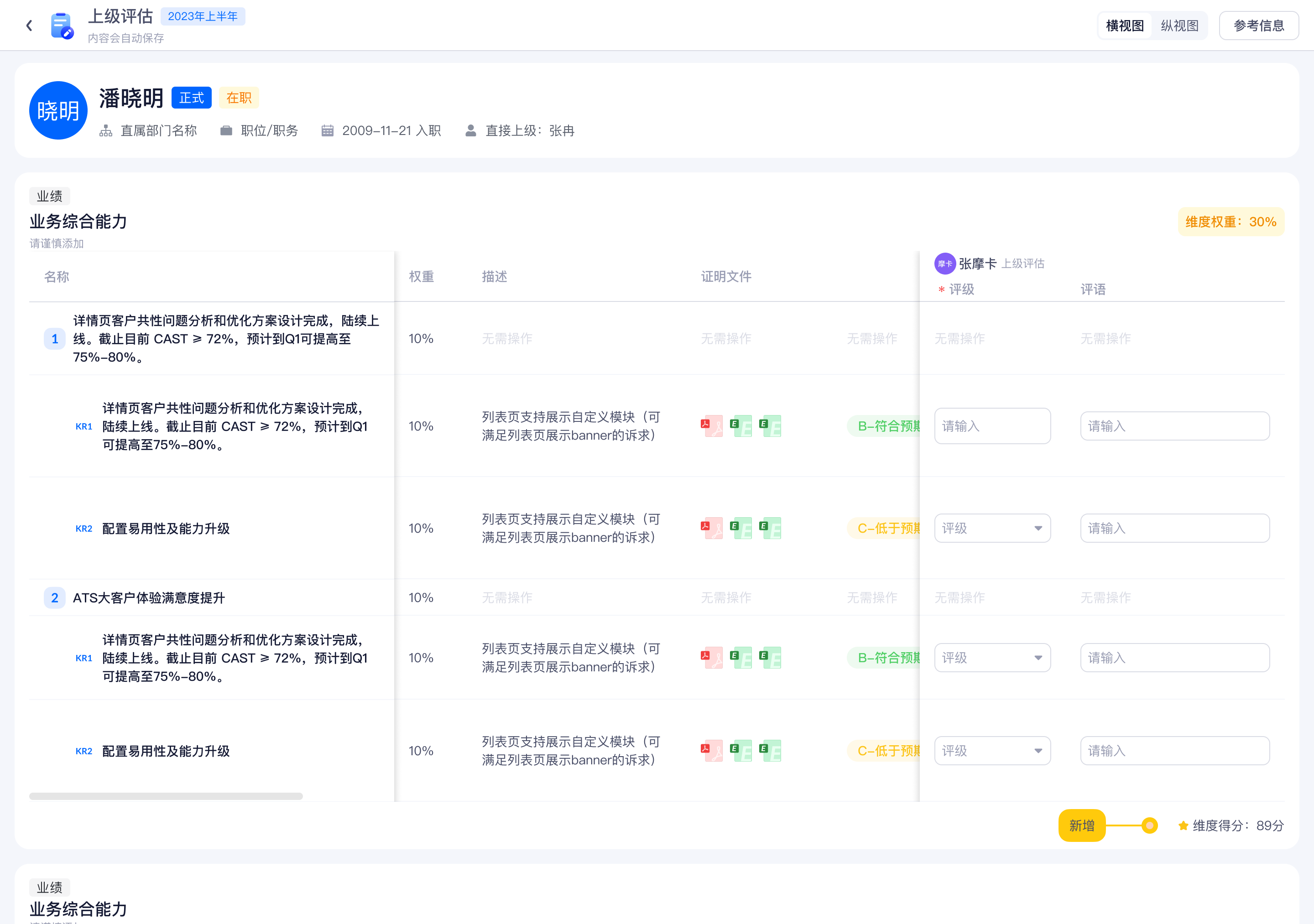The width and height of the screenshot is (1314, 924).
Task: Open the PDF attachment in first KR1 row
Action: 711,426
